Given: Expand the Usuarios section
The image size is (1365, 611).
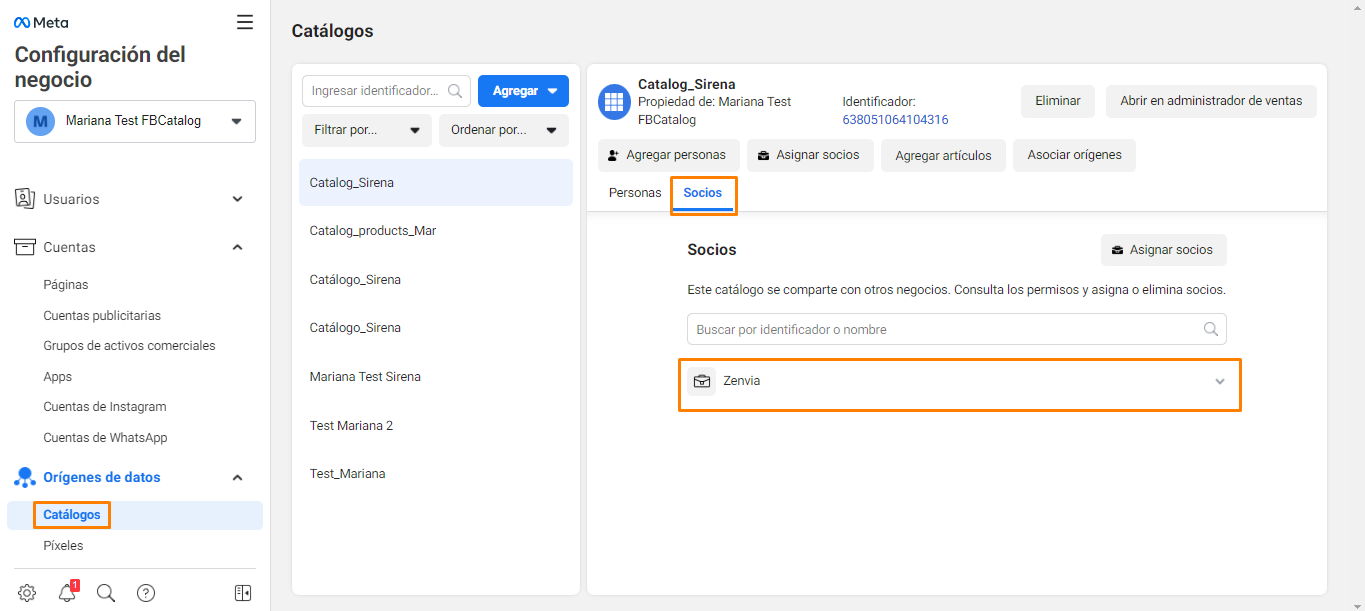Looking at the screenshot, I should pyautogui.click(x=238, y=199).
